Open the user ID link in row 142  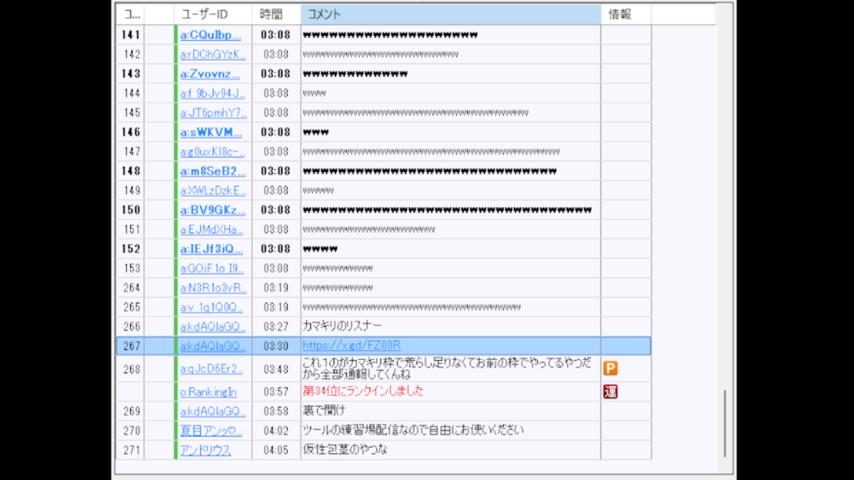pyautogui.click(x=213, y=54)
